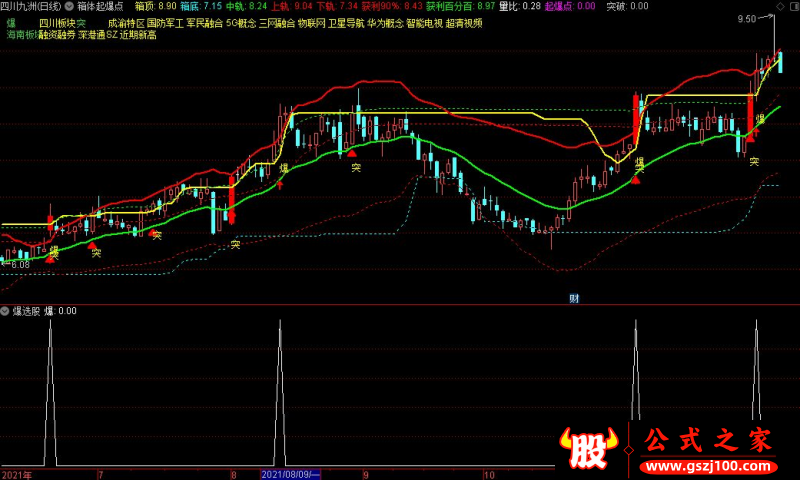The height and width of the screenshot is (480, 800).
Task: Open the 三网融合 concept tag
Action: click(x=277, y=23)
